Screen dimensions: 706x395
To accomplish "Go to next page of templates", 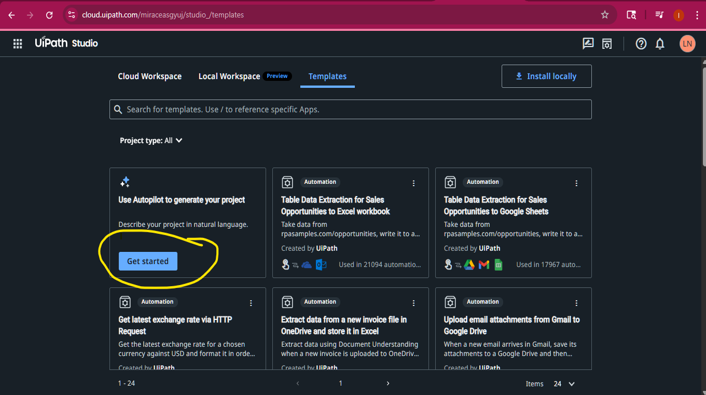I will pyautogui.click(x=388, y=383).
